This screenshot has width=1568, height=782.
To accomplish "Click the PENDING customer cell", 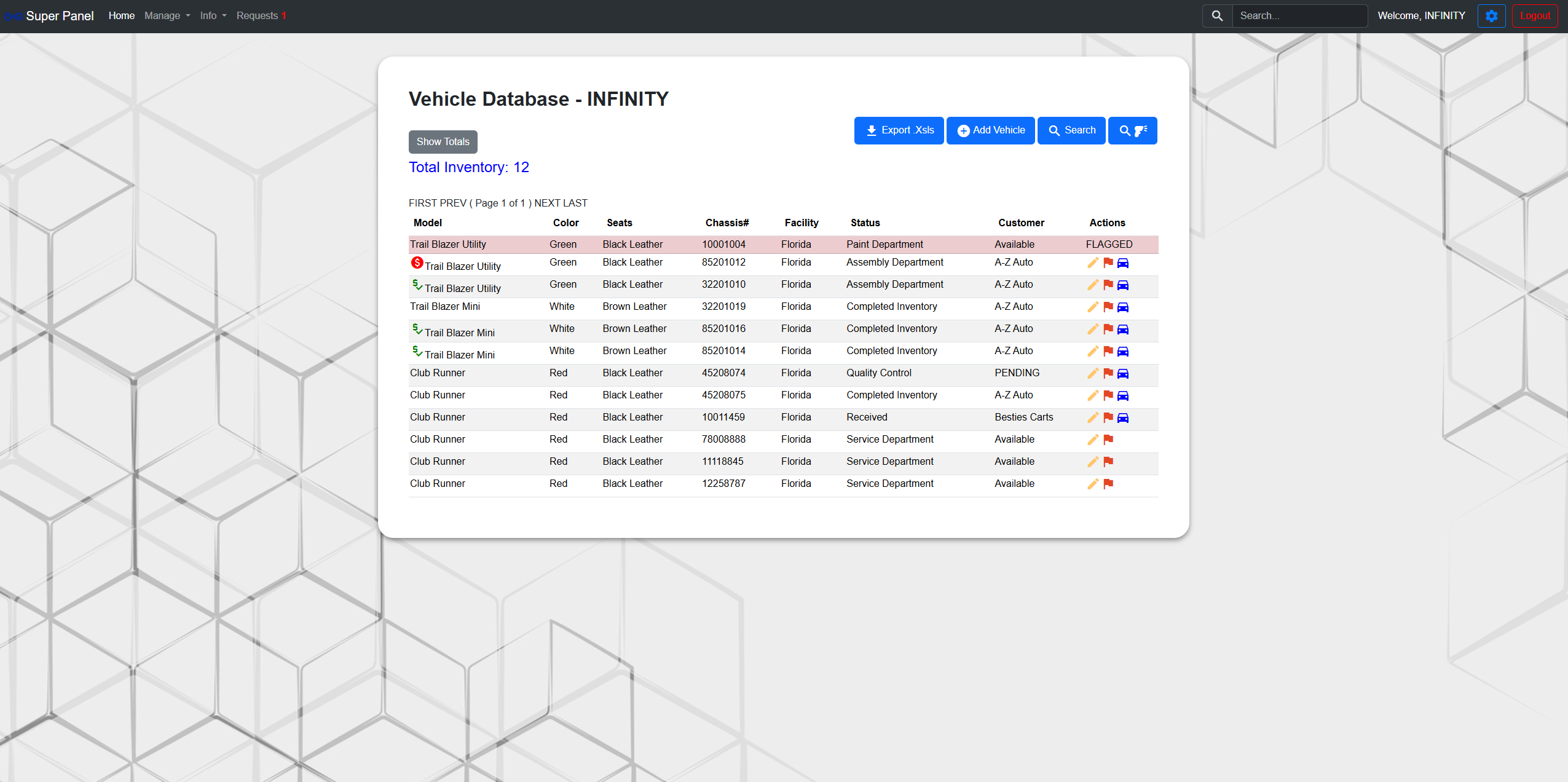I will coord(1017,373).
